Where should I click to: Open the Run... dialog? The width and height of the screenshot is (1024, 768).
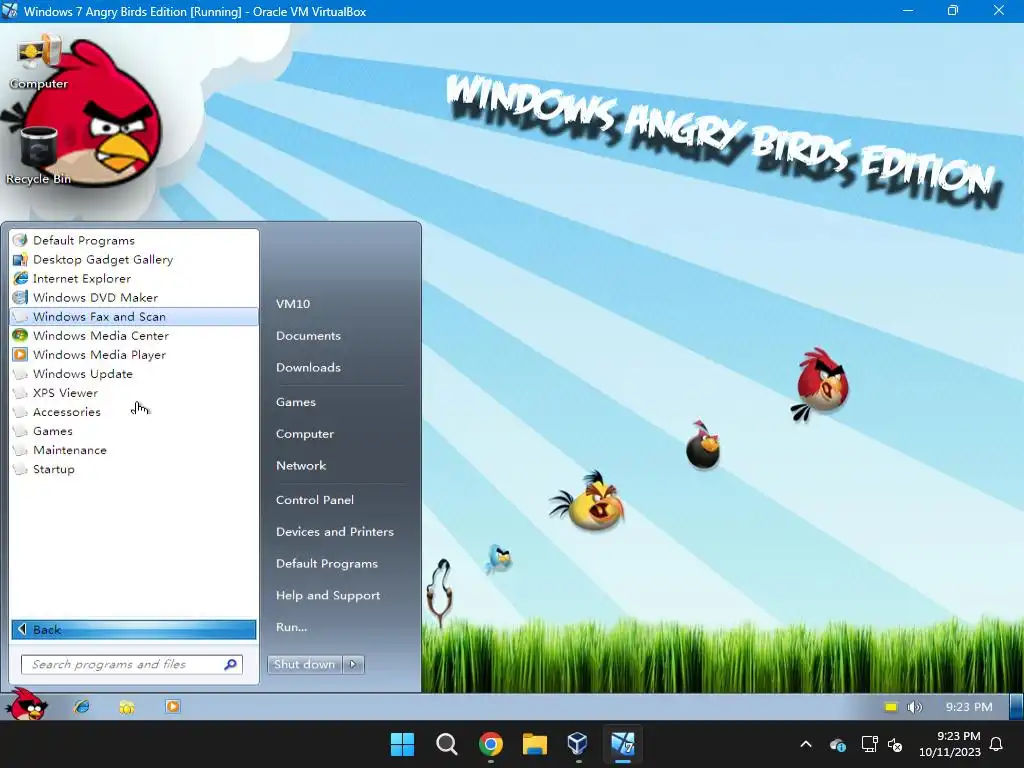(291, 627)
